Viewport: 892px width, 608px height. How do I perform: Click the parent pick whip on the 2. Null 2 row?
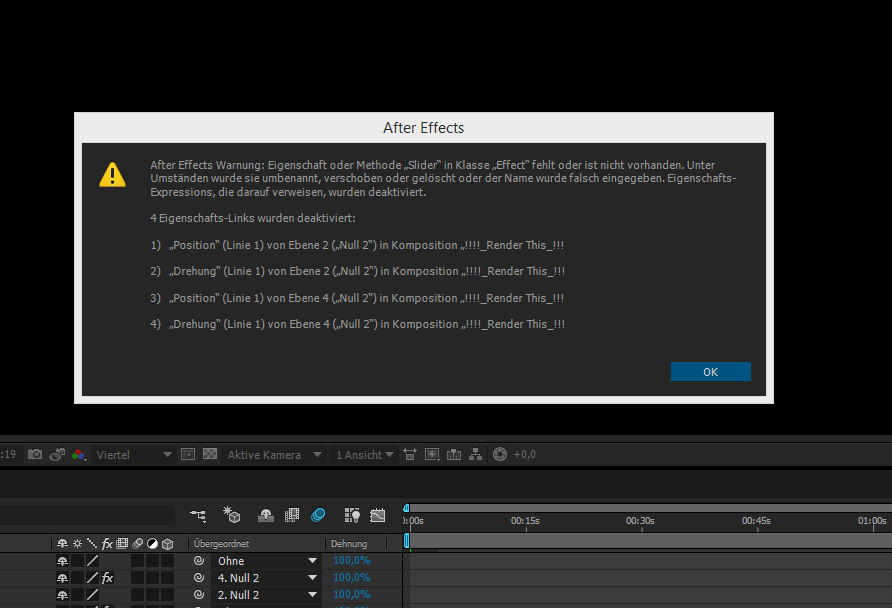pyautogui.click(x=199, y=594)
